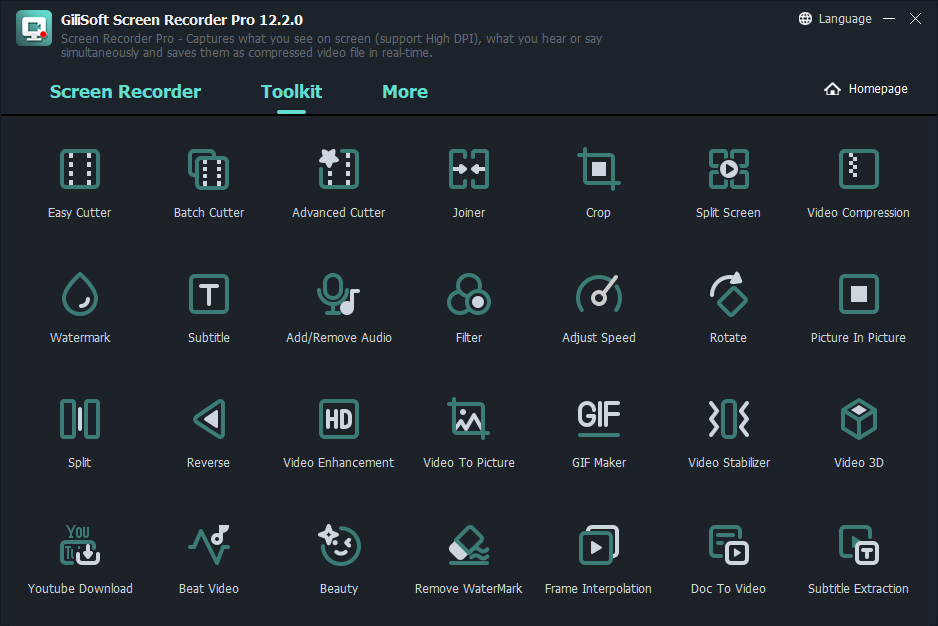The image size is (938, 626).
Task: Go to the Homepage
Action: 866,88
